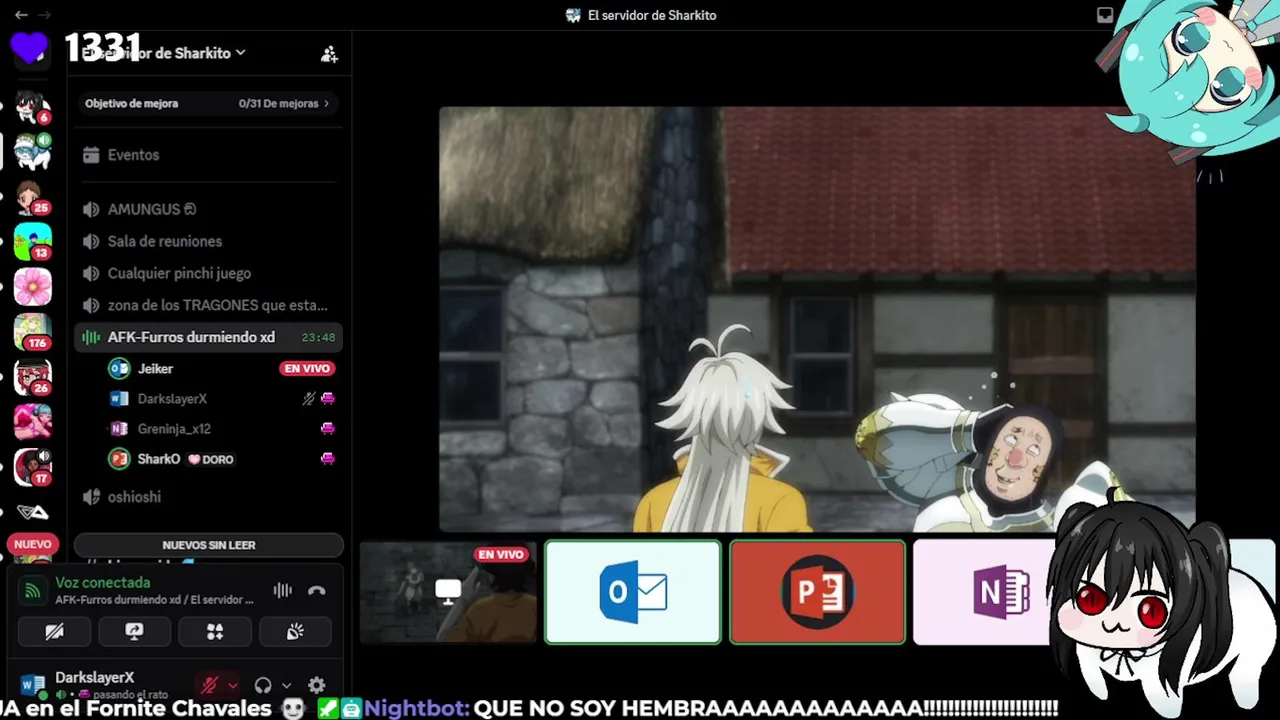Image resolution: width=1280 pixels, height=720 pixels.
Task: Select DarkslayerX in voice channel list
Action: click(x=222, y=399)
